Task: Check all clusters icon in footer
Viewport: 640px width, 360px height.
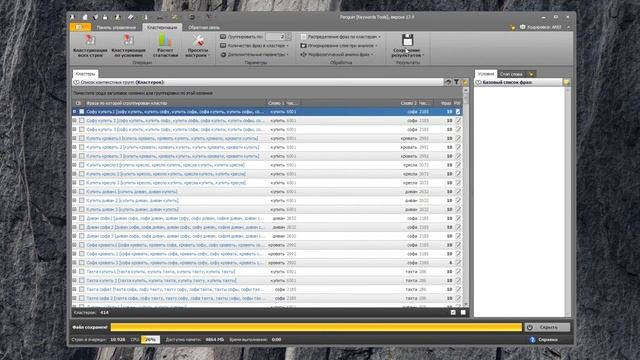Action: point(453,313)
